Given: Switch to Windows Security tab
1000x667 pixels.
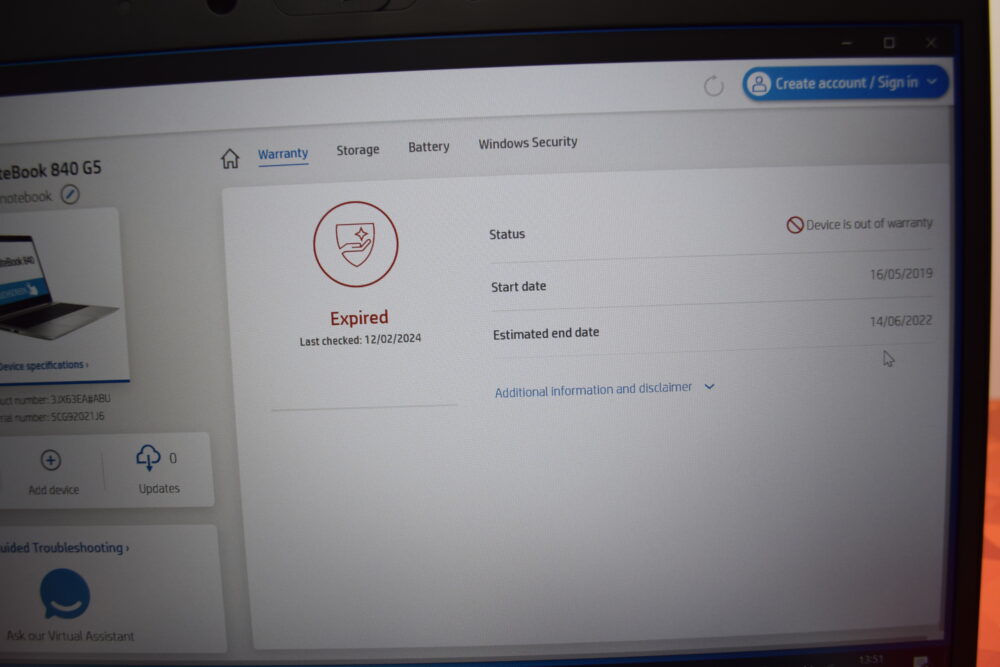Looking at the screenshot, I should [528, 142].
